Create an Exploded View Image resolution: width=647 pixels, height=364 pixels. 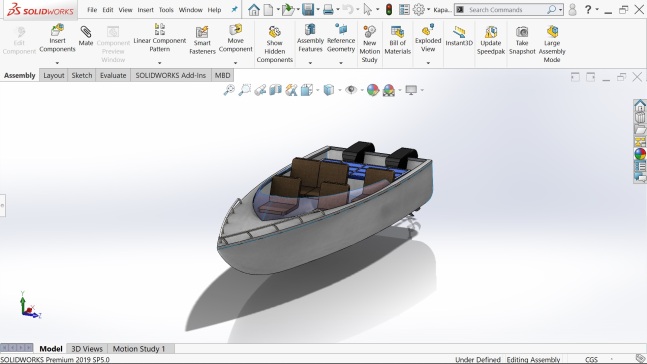[428, 30]
